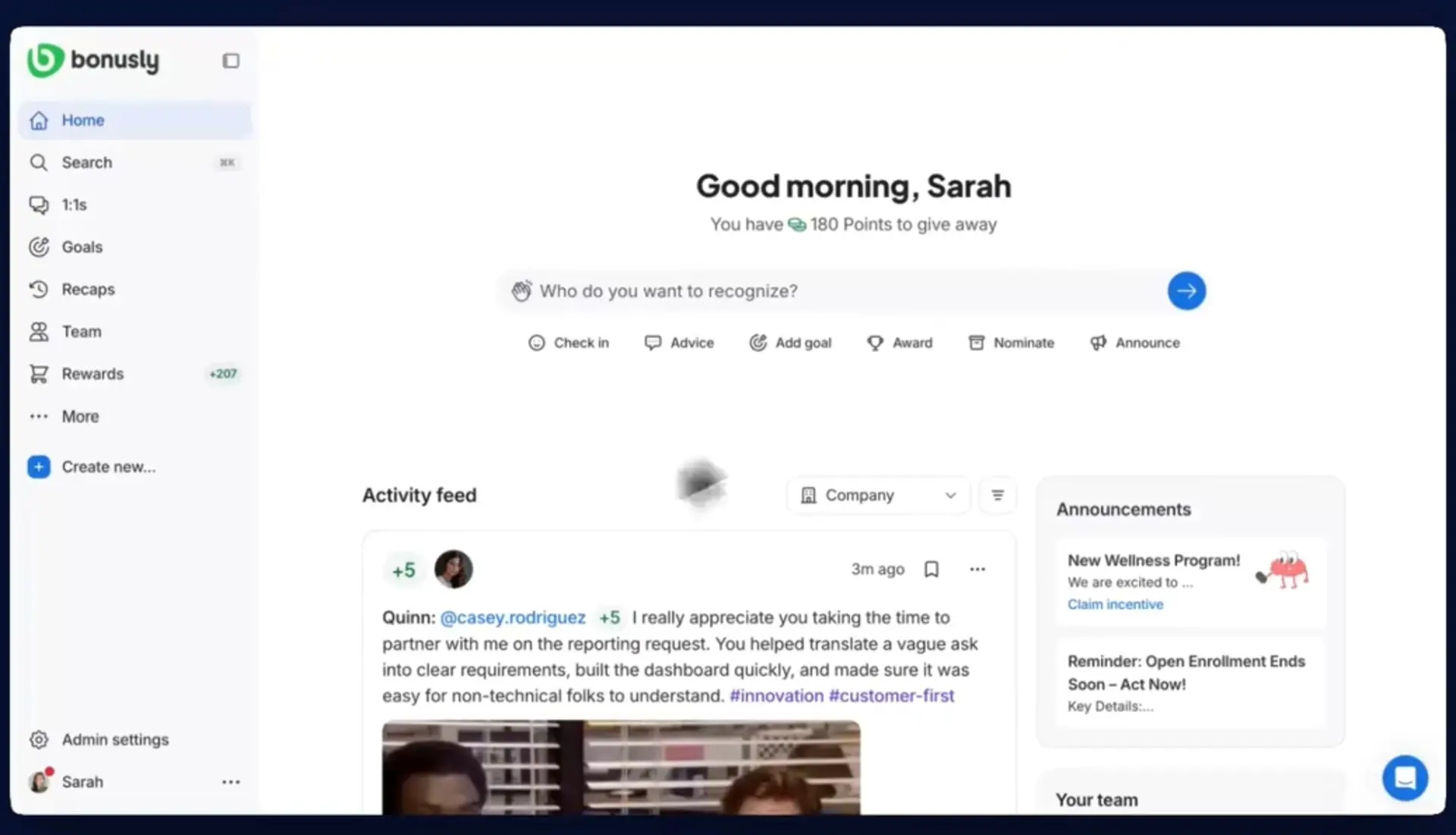Image resolution: width=1456 pixels, height=835 pixels.
Task: Open the three-dot menu on Quinn's post
Action: pyautogui.click(x=977, y=570)
